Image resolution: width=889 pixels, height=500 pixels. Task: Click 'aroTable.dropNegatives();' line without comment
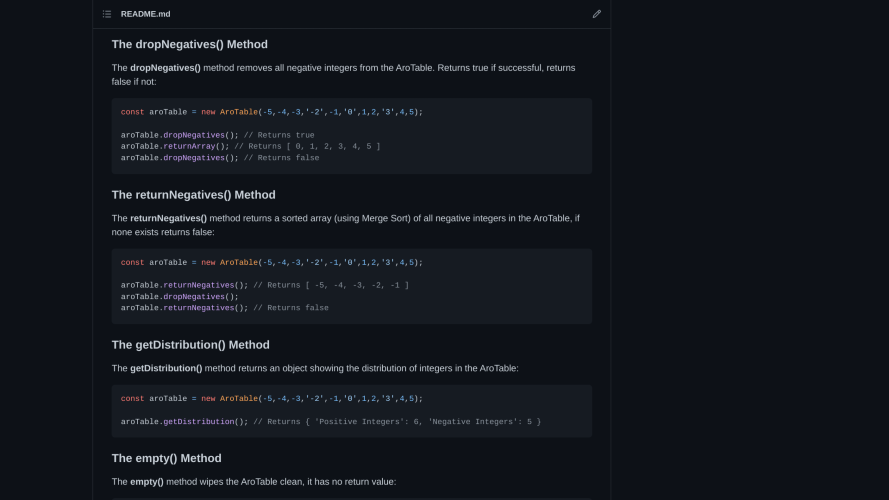180,296
